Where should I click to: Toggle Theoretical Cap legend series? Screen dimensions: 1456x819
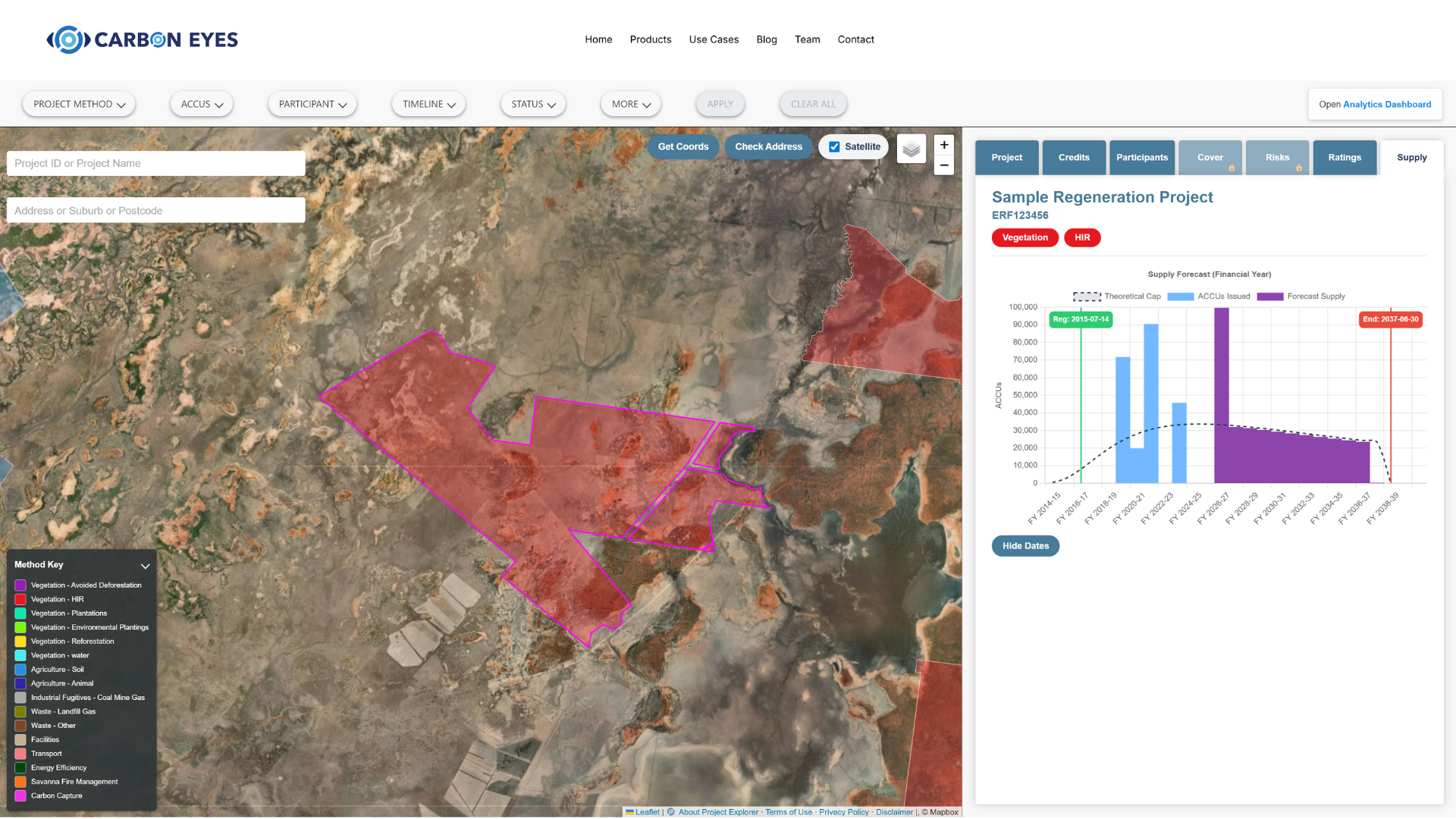[1116, 297]
